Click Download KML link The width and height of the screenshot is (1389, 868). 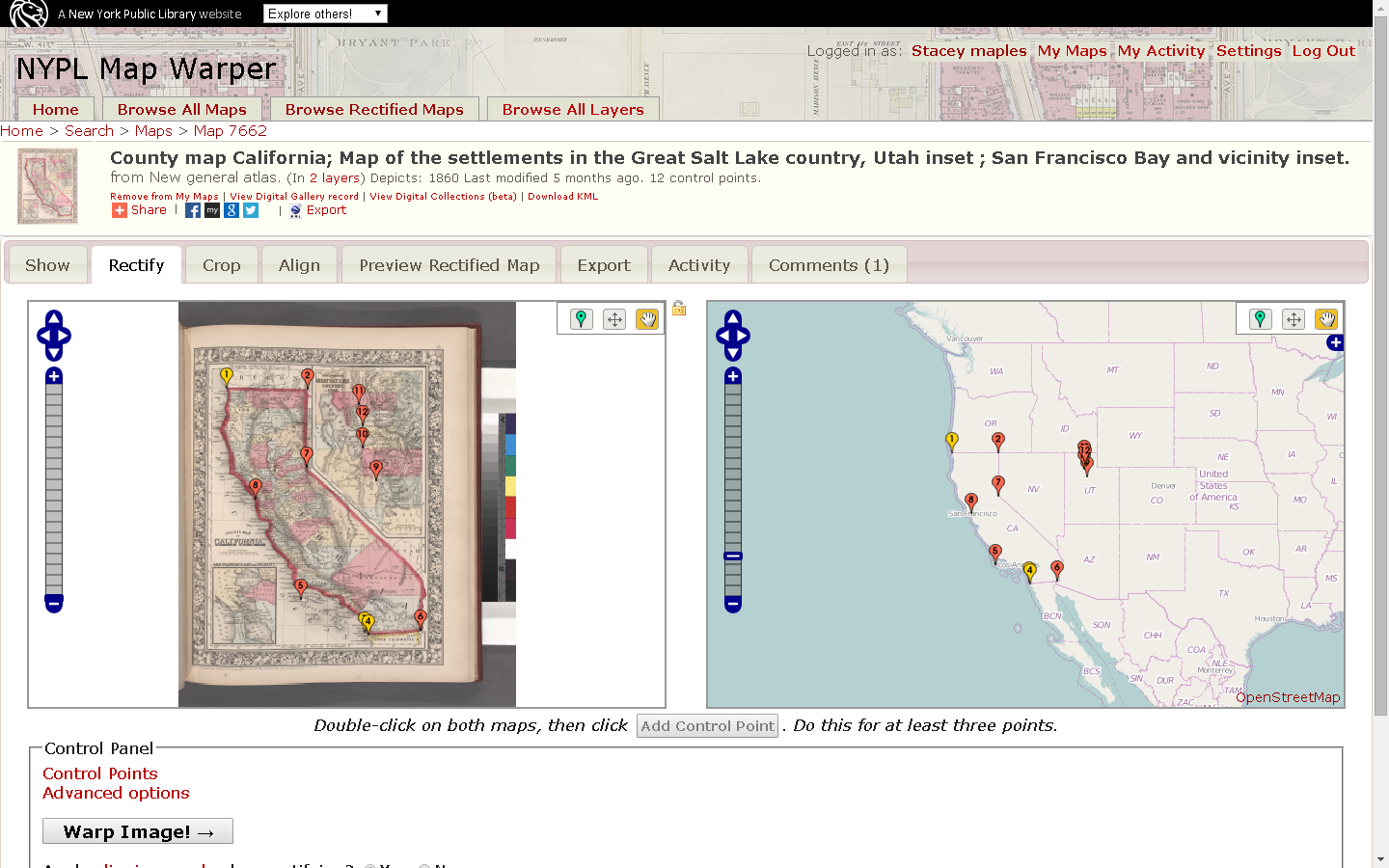(563, 196)
